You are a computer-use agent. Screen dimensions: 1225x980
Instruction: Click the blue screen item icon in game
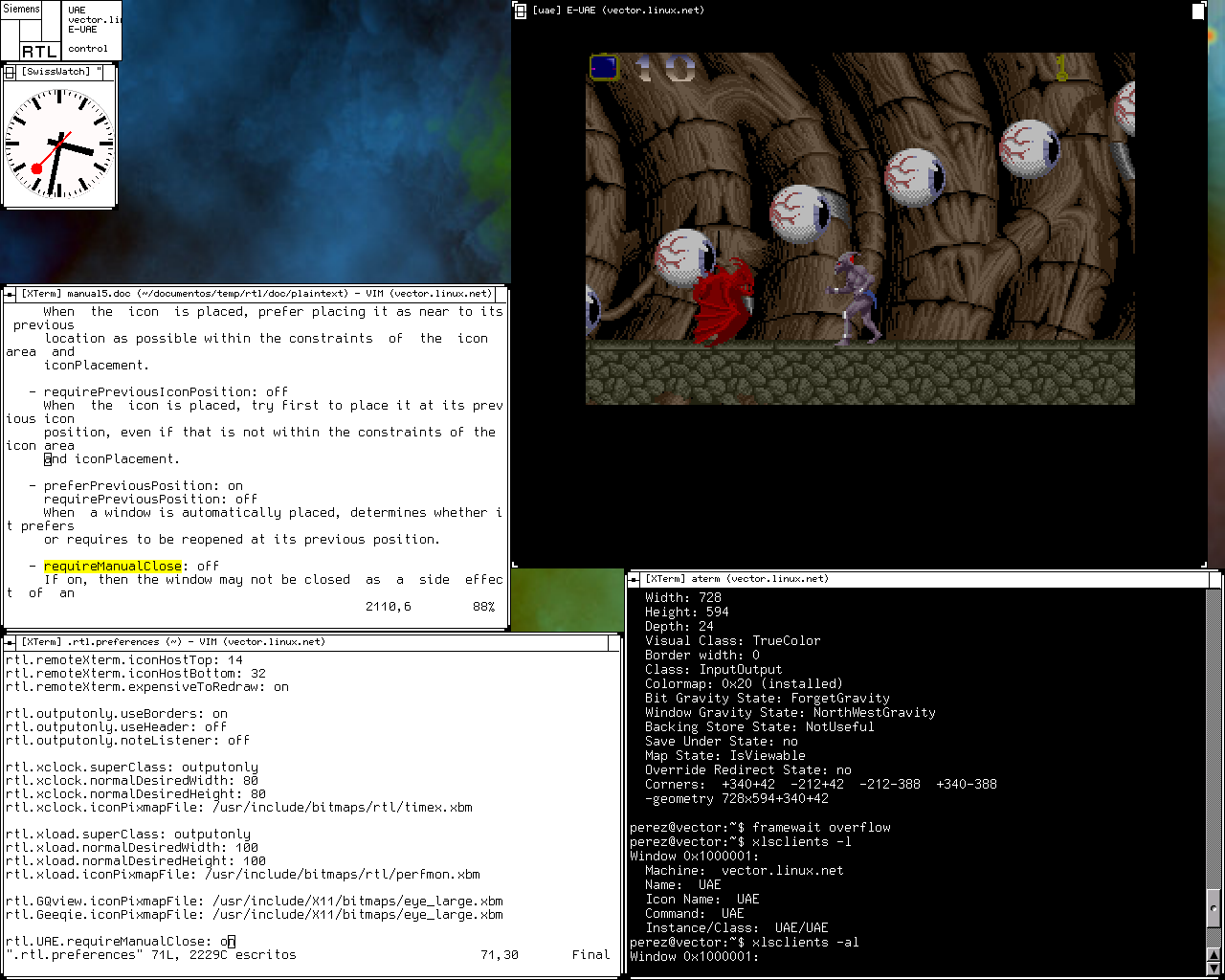coord(604,68)
